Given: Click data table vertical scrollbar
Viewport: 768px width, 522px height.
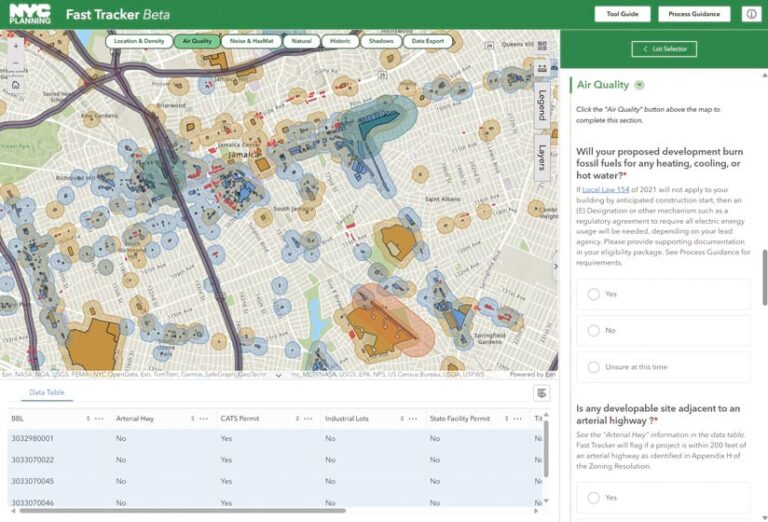Looking at the screenshot, I should coord(546,448).
